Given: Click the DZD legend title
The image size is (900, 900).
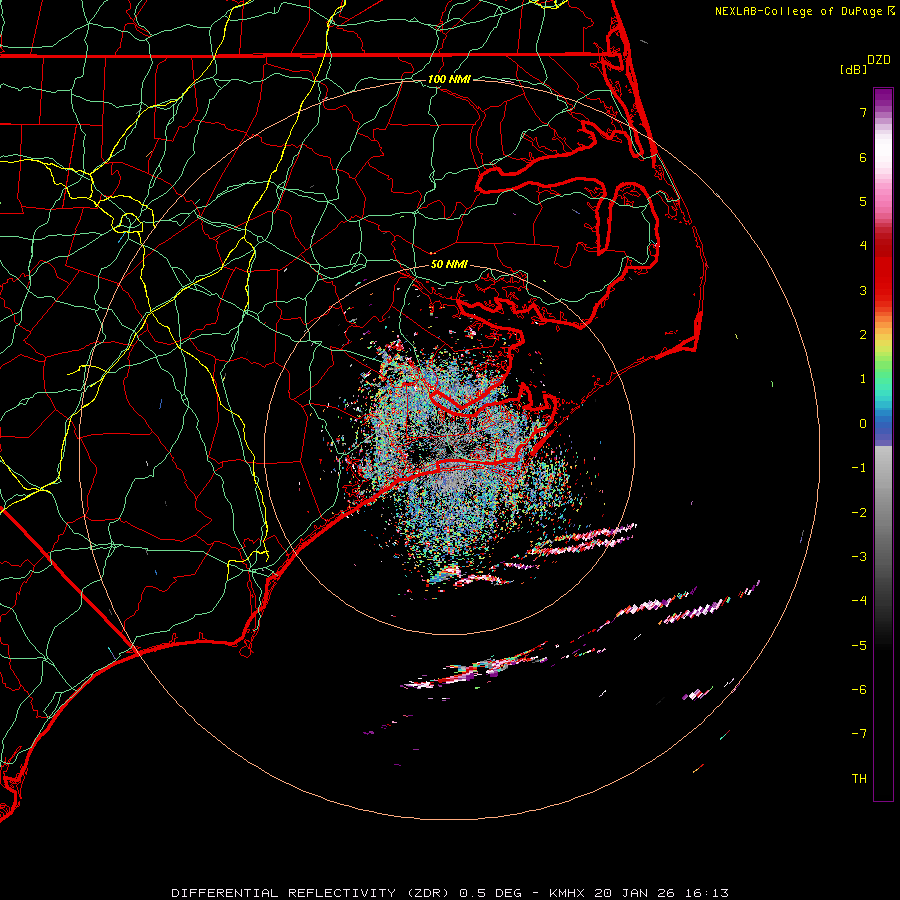Looking at the screenshot, I should (x=879, y=60).
